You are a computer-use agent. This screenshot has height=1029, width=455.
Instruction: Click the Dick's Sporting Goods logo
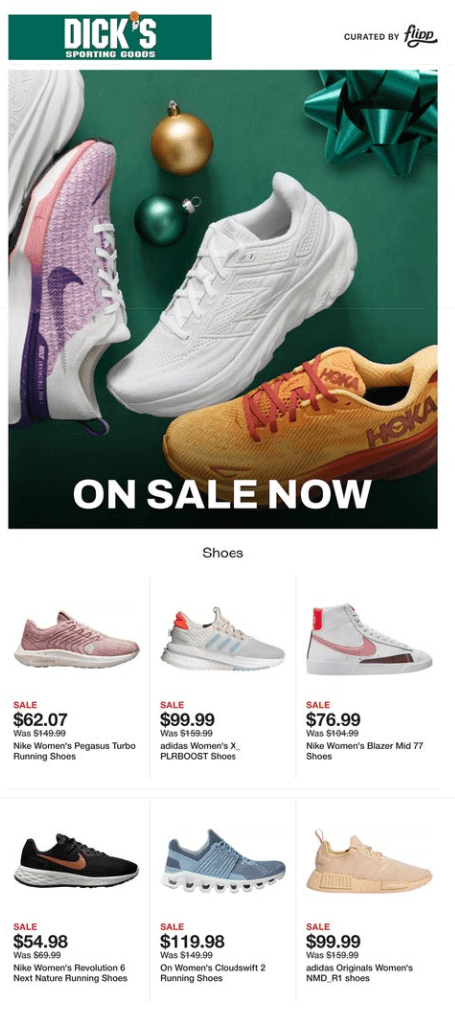click(x=110, y=37)
